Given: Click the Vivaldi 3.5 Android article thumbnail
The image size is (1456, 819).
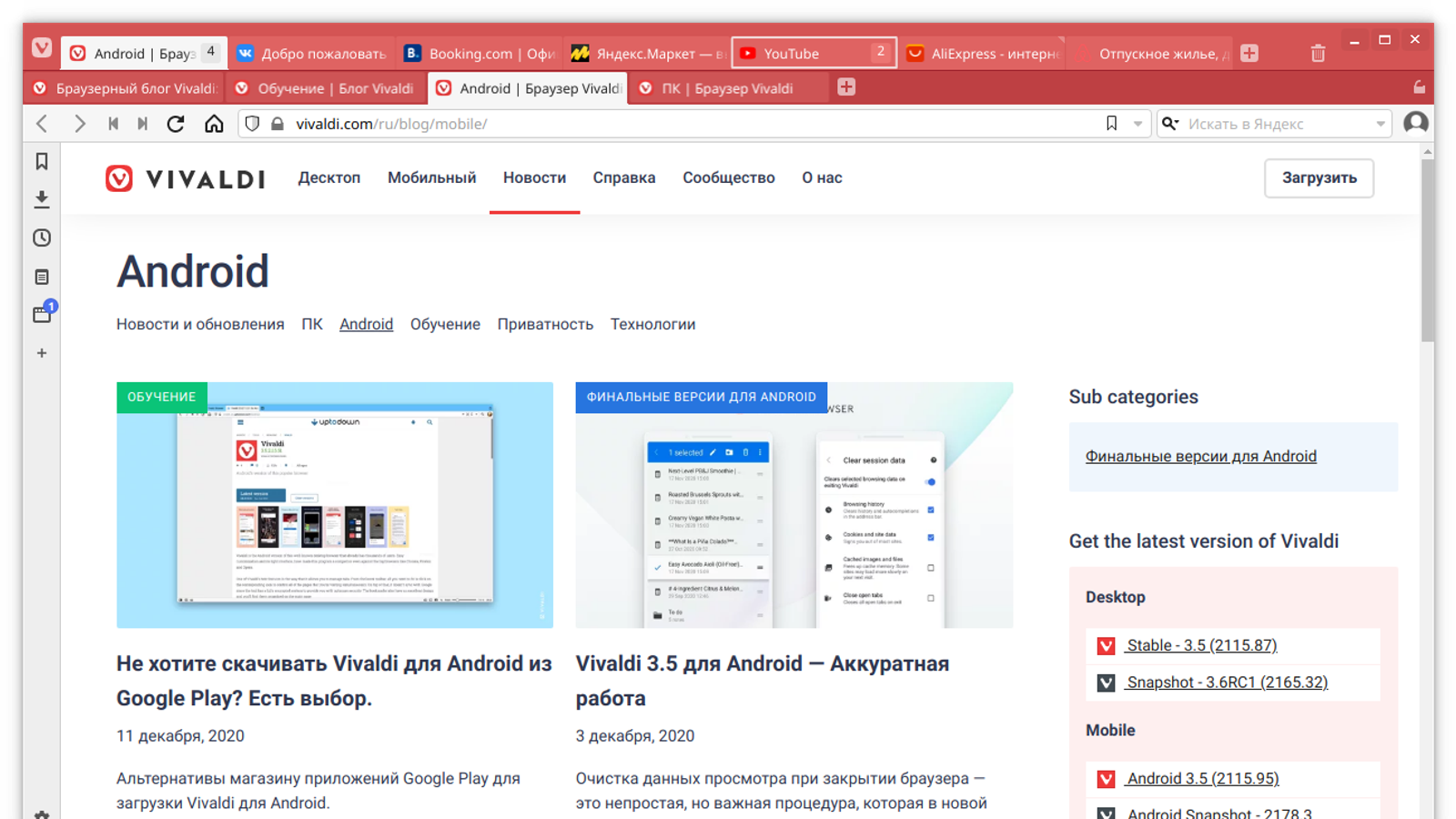Looking at the screenshot, I should (794, 505).
